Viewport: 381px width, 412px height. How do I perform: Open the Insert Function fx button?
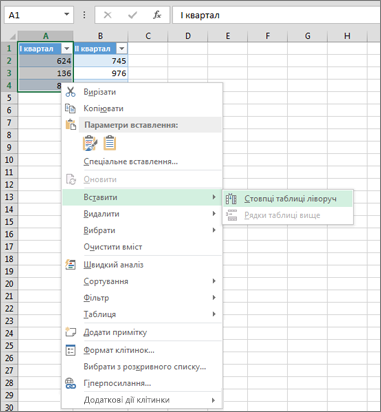157,15
